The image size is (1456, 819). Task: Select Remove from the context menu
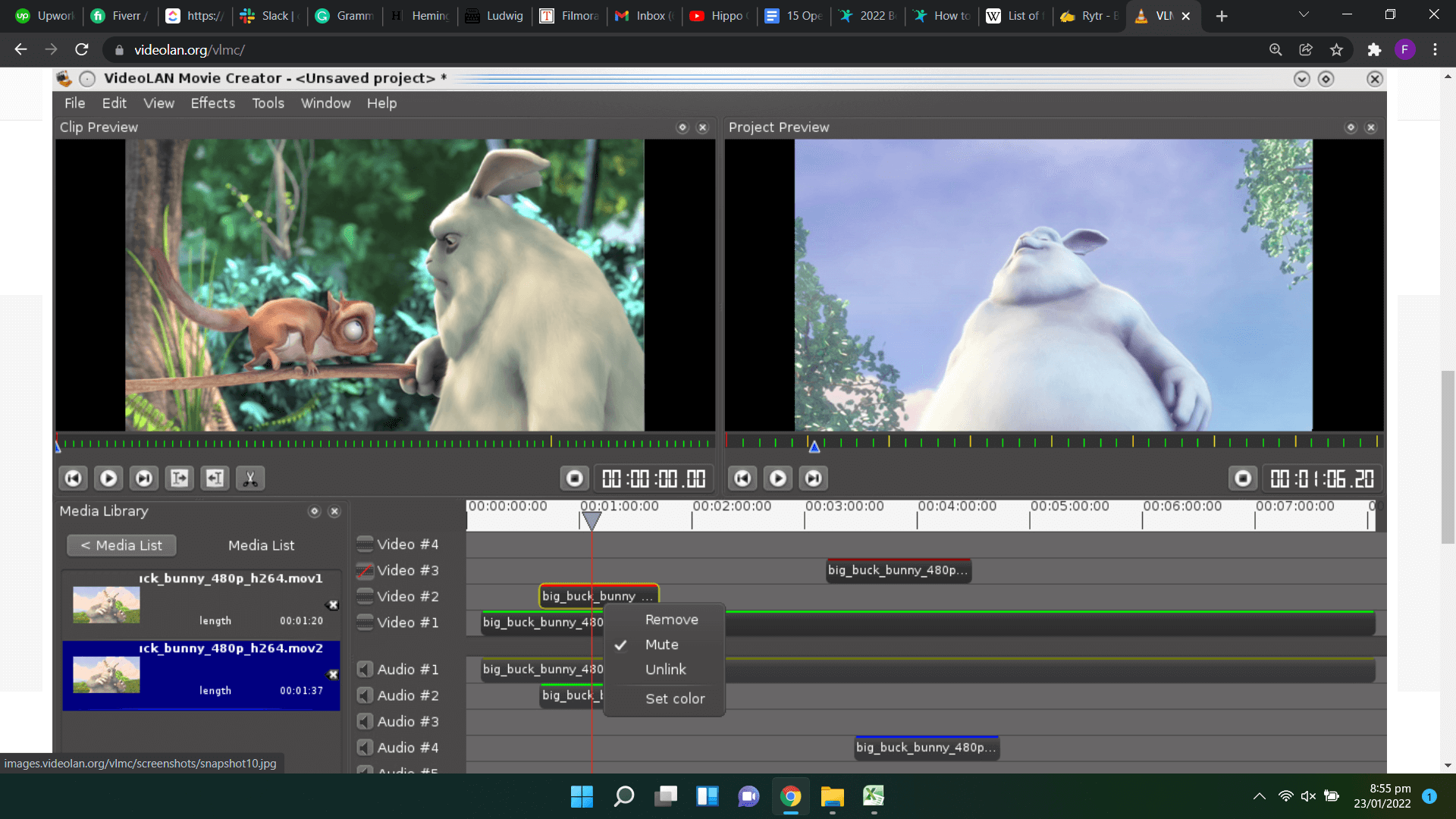point(672,619)
